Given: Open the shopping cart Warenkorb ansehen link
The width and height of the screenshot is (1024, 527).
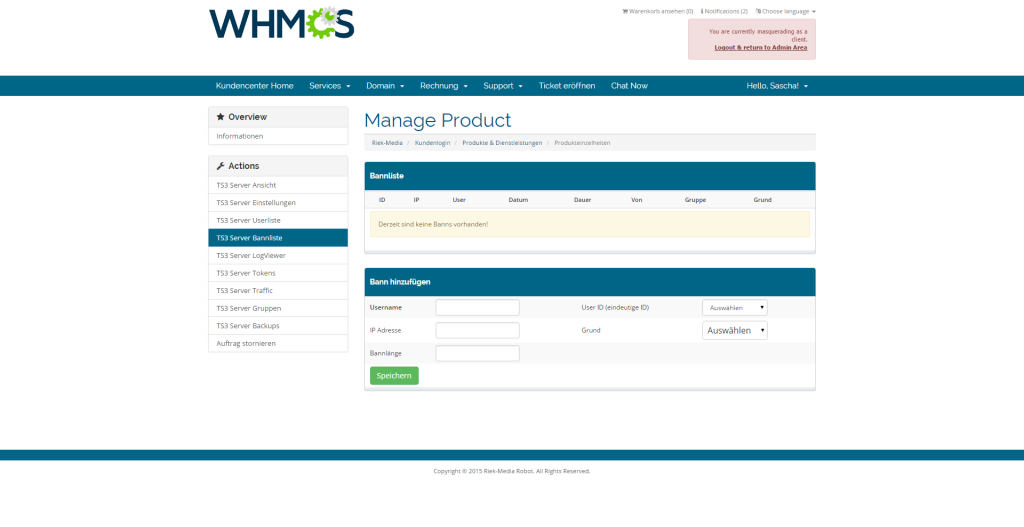Looking at the screenshot, I should click(658, 11).
